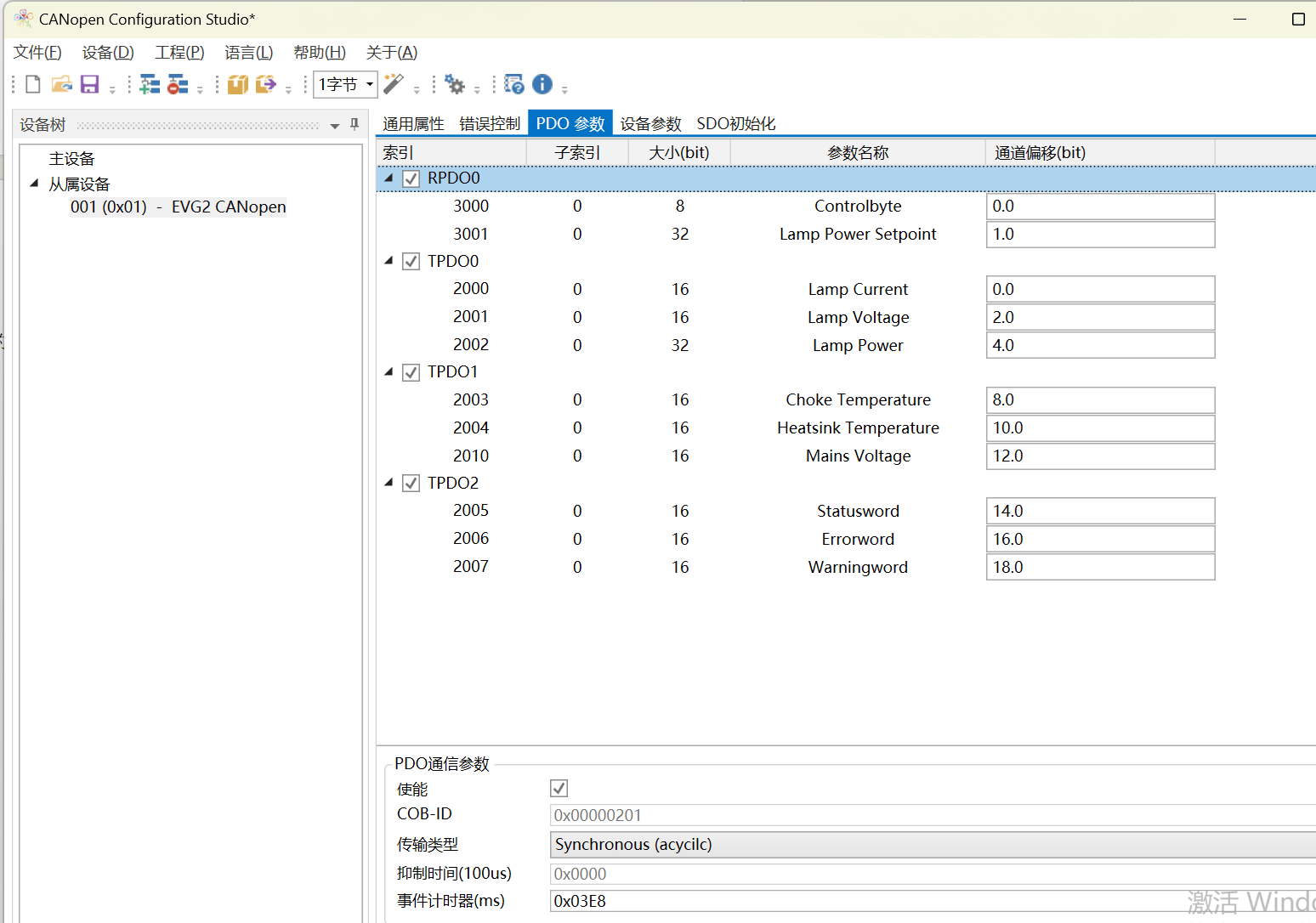1316x923 pixels.
Task: Select the PDO 参数 tab
Action: pyautogui.click(x=570, y=123)
